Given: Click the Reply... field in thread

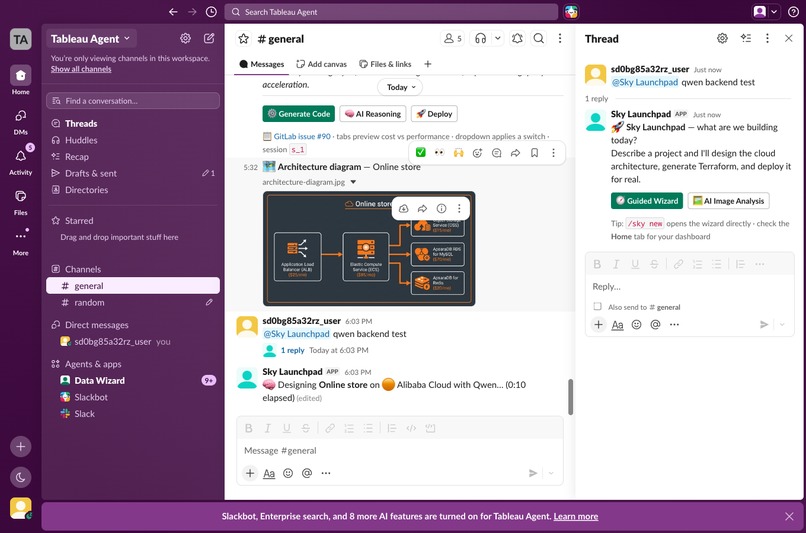Looking at the screenshot, I should point(690,286).
